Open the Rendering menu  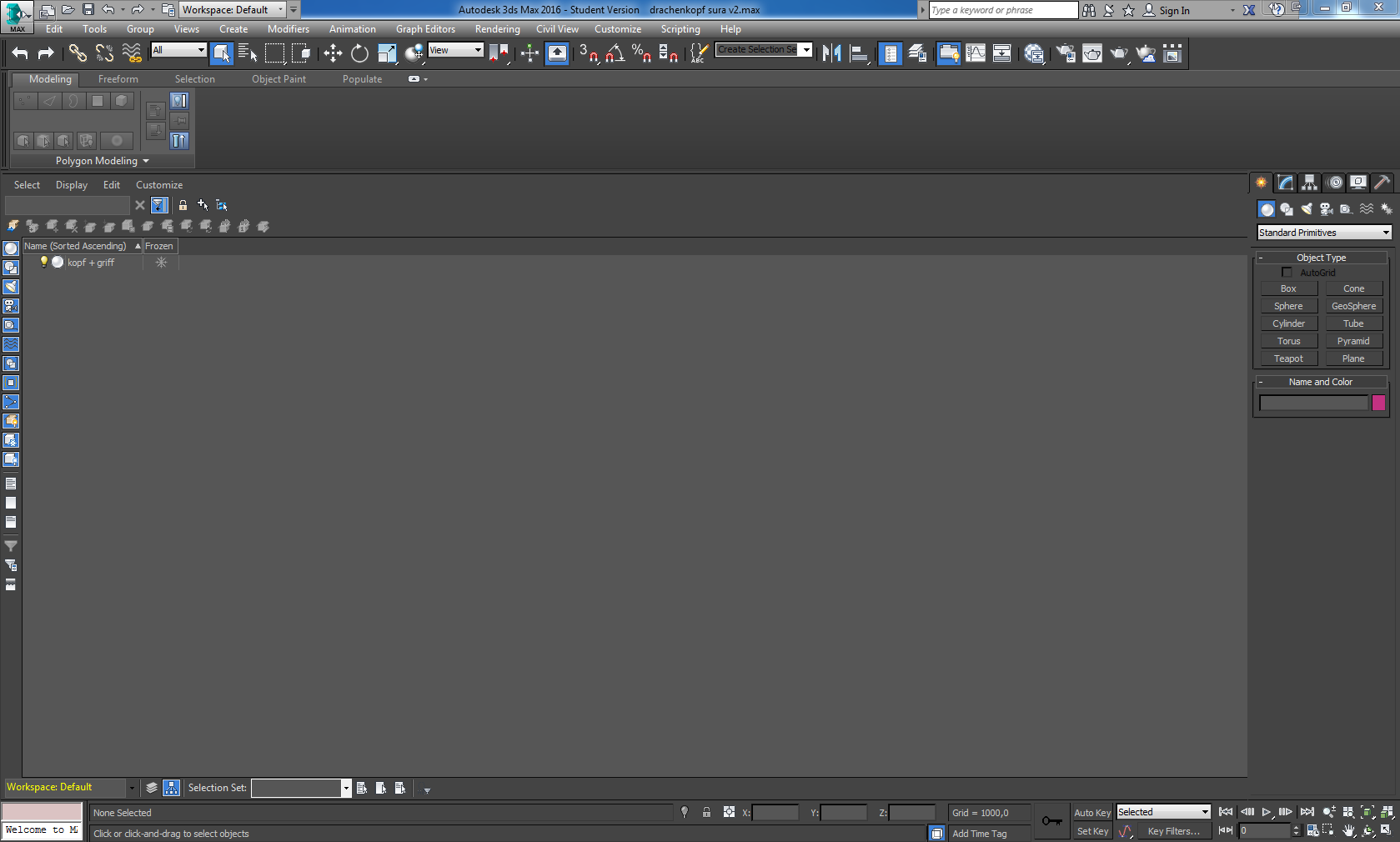[497, 28]
